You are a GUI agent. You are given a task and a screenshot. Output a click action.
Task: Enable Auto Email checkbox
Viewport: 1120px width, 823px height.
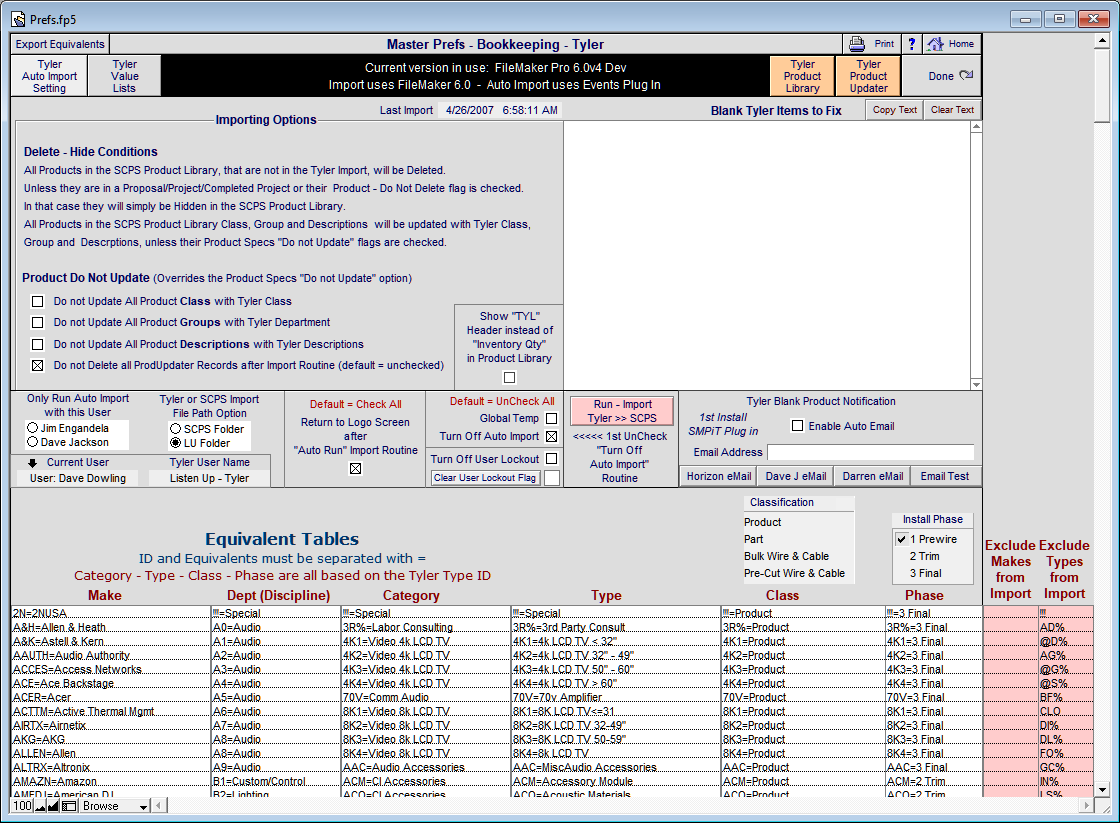(798, 426)
